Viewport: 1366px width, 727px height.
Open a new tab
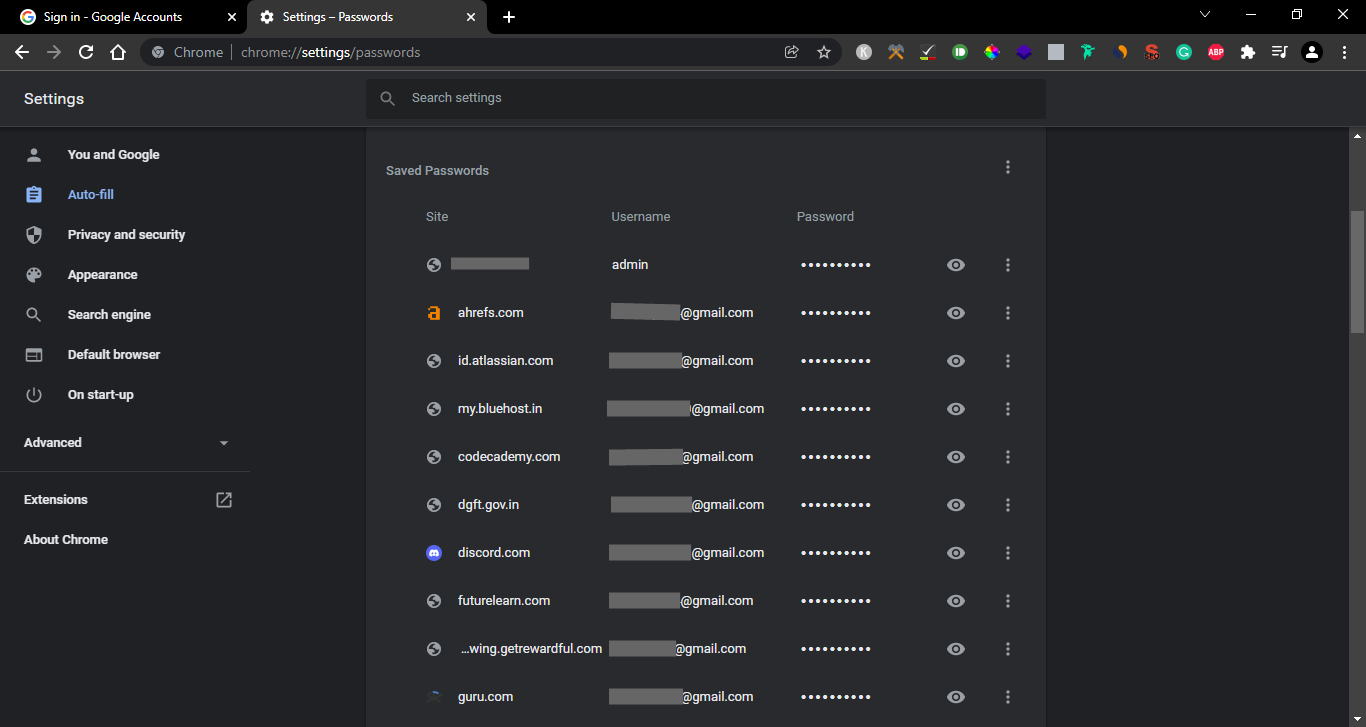tap(509, 17)
